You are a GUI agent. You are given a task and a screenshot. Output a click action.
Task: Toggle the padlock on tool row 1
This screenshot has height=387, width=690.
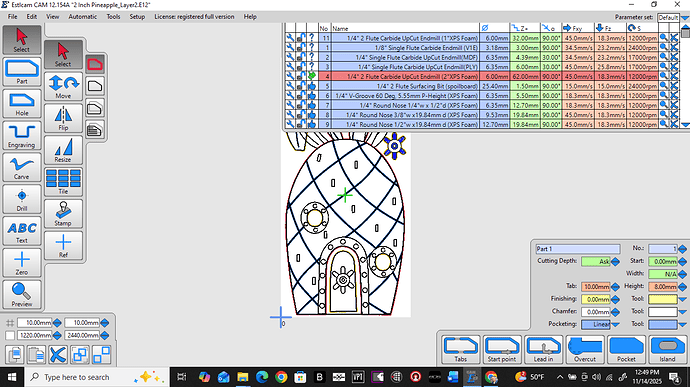301,48
